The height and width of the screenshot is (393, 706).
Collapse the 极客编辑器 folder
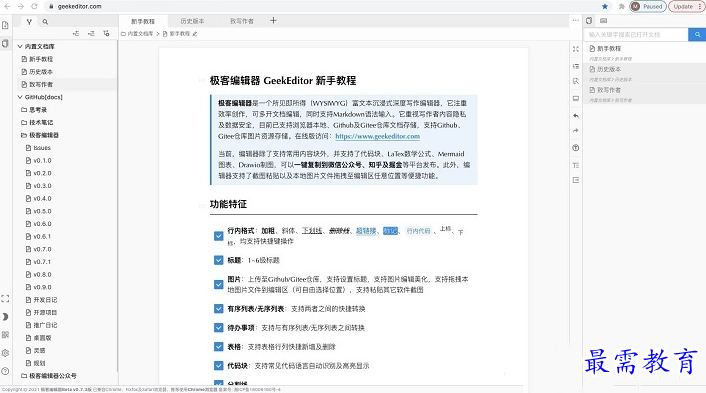point(40,135)
